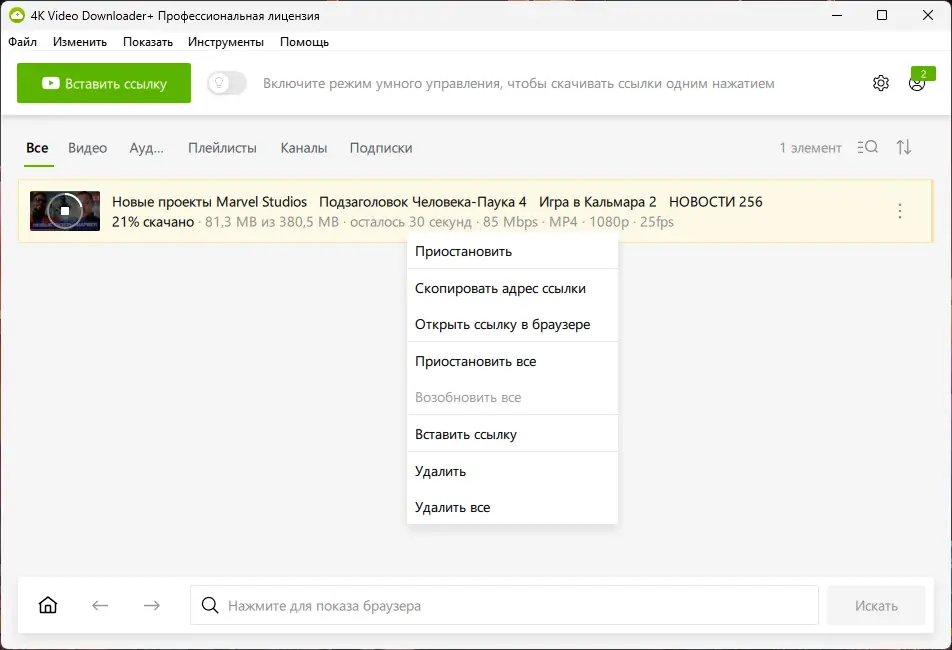Open the Файл menu
This screenshot has width=952, height=650.
22,42
